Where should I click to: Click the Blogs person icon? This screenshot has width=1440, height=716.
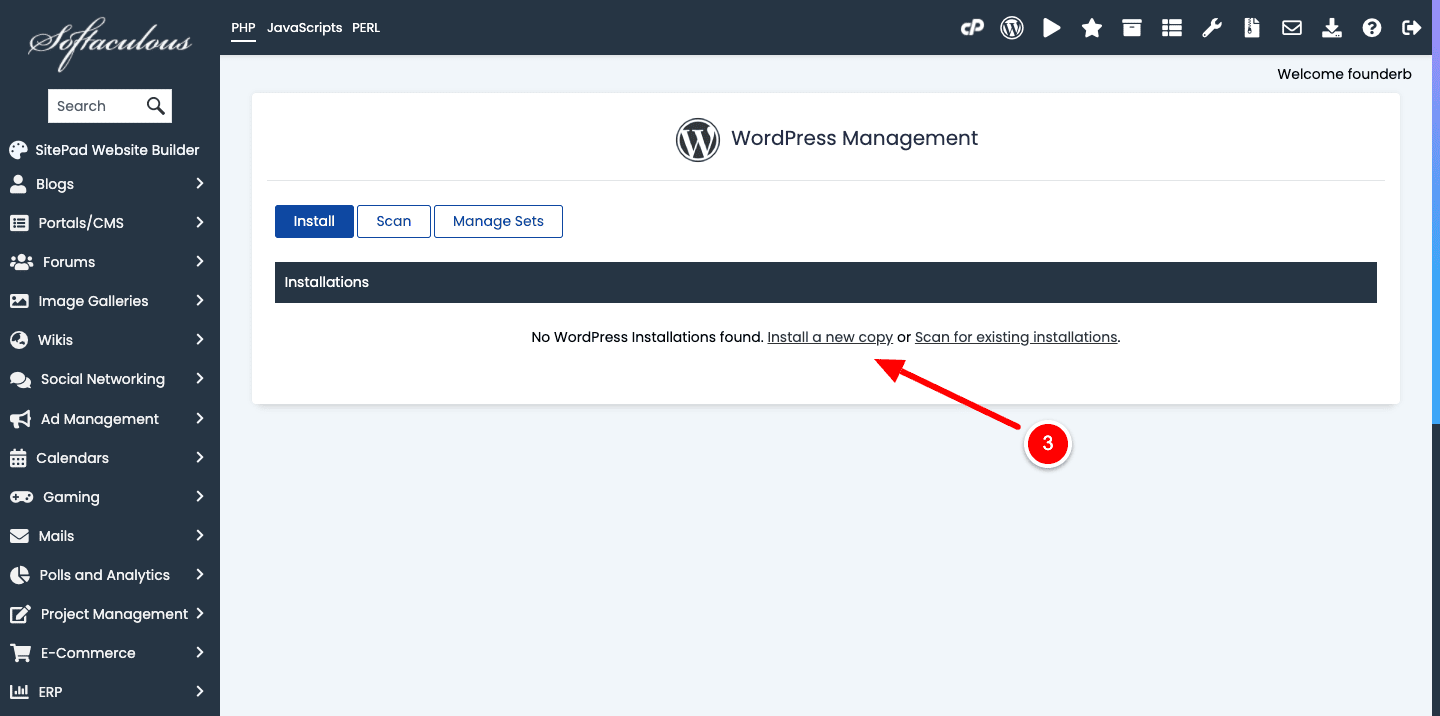click(18, 184)
